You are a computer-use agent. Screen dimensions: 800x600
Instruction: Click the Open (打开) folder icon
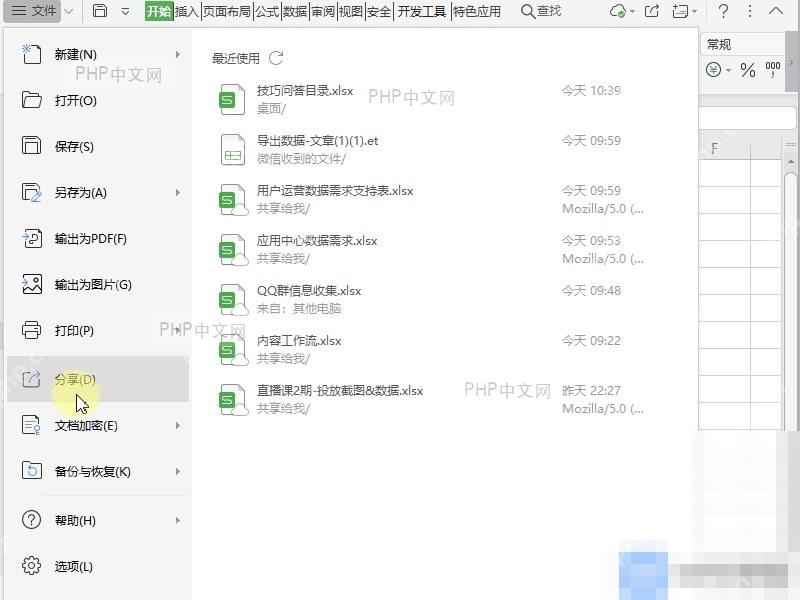[x=31, y=100]
